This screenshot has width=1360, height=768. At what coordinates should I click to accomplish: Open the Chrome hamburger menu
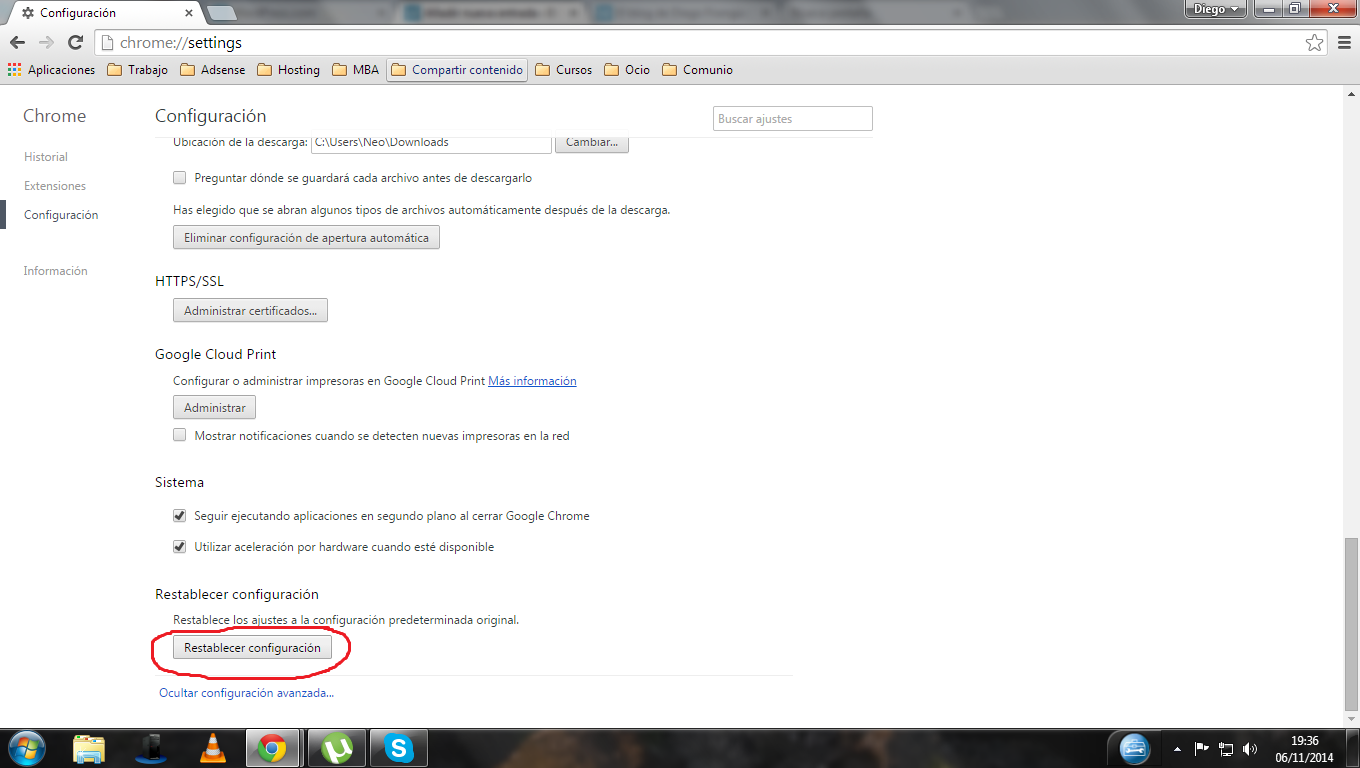1343,43
